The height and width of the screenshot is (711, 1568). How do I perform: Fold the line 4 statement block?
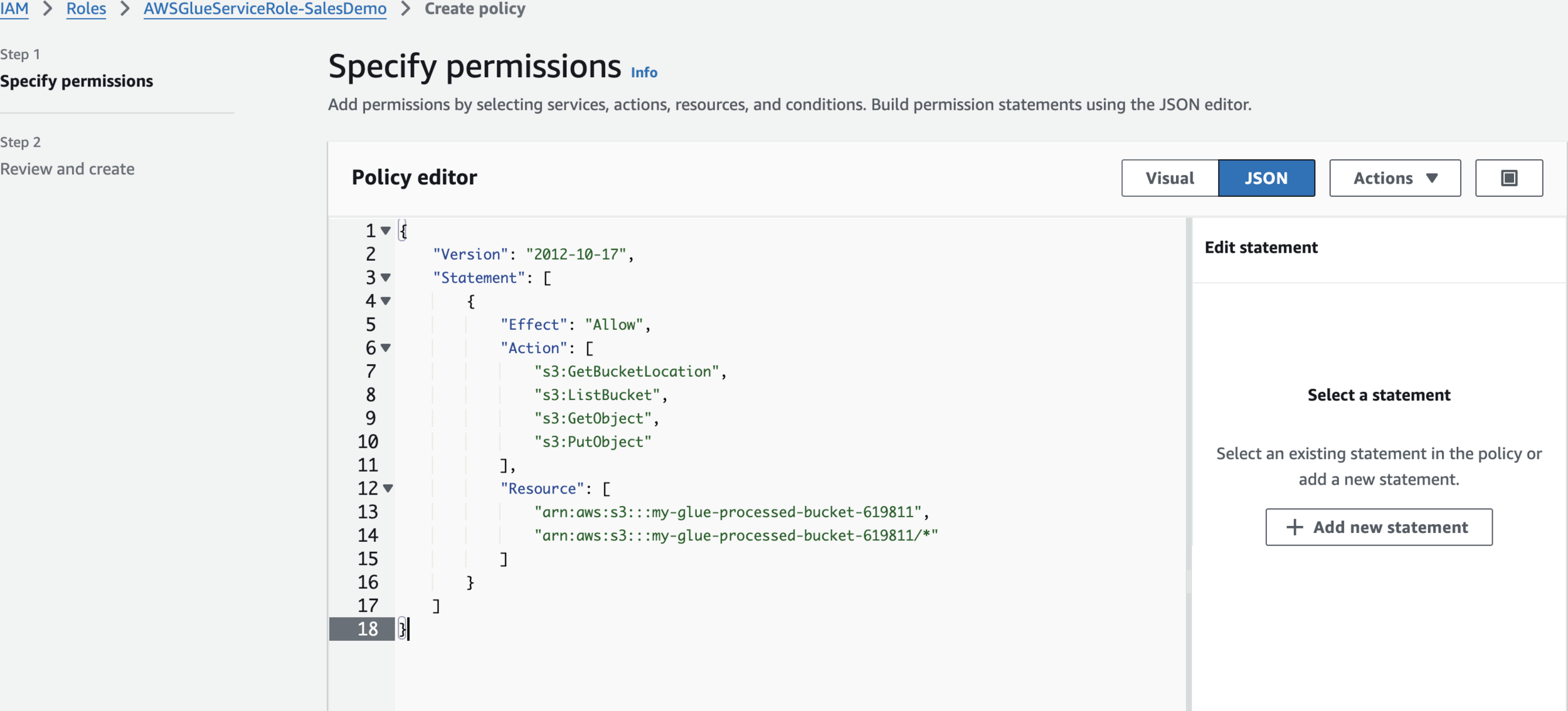[386, 301]
